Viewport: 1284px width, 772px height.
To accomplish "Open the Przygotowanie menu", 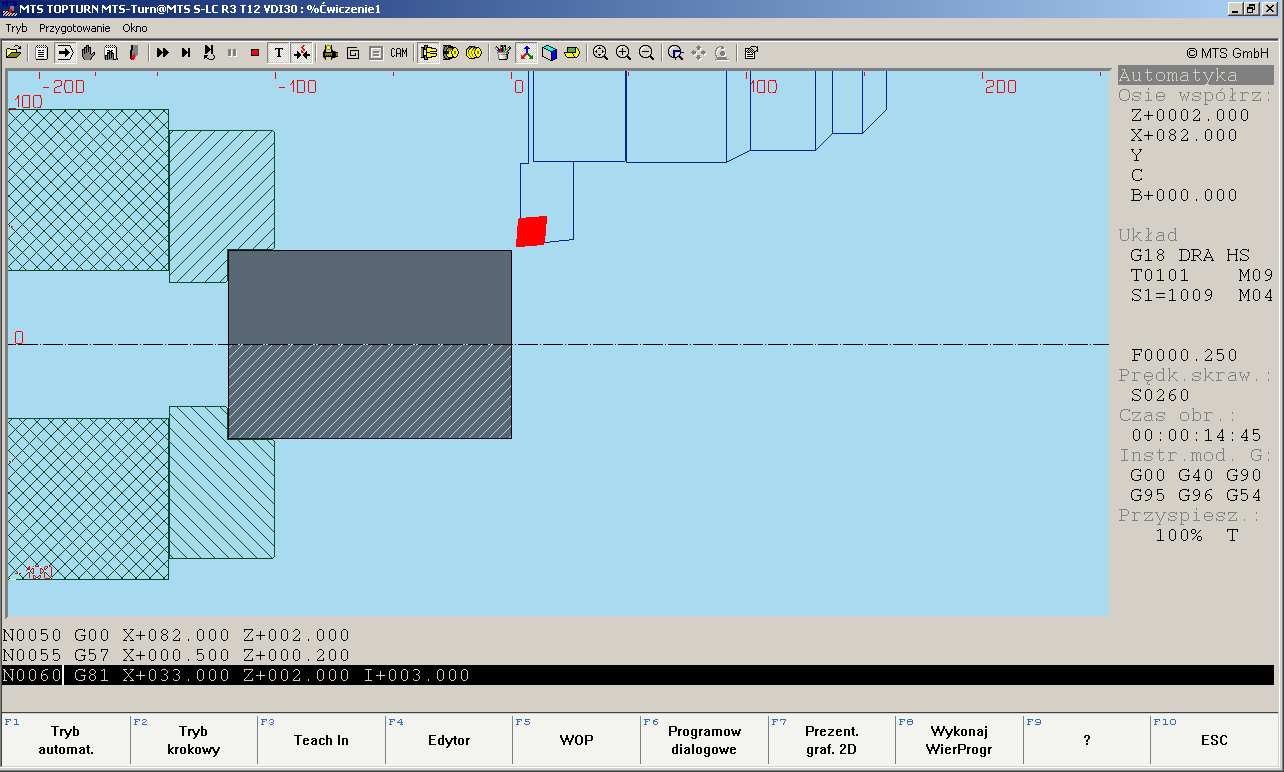I will [x=74, y=28].
